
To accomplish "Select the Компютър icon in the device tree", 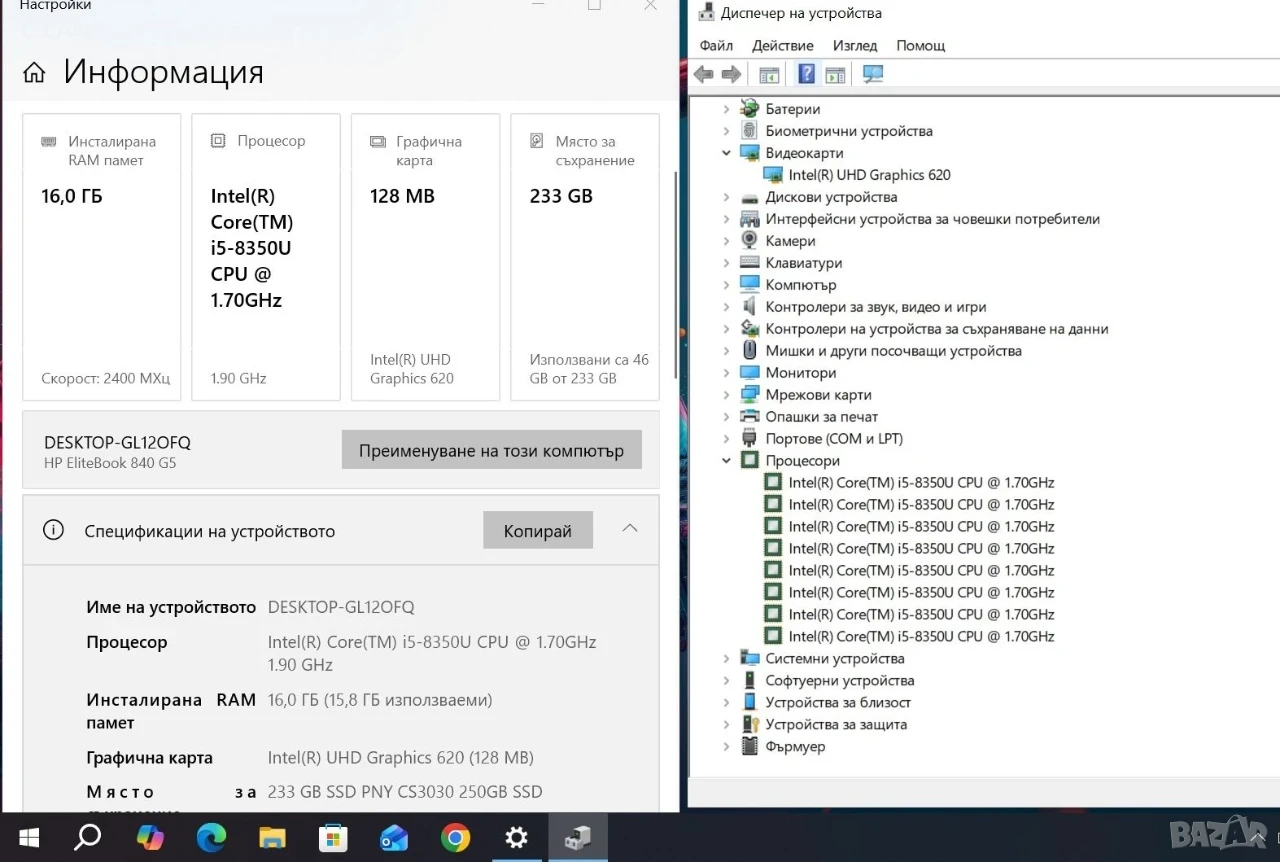I will pyautogui.click(x=750, y=285).
